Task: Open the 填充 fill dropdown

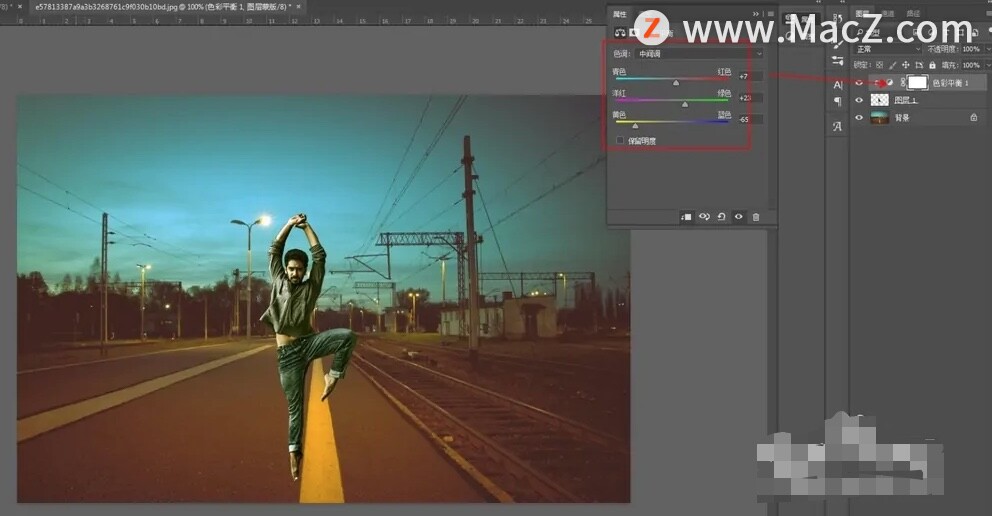Action: coord(988,65)
